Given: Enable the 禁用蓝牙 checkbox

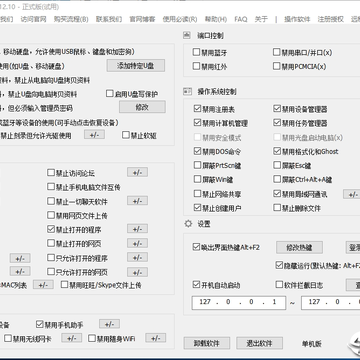Looking at the screenshot, I should (x=197, y=52).
